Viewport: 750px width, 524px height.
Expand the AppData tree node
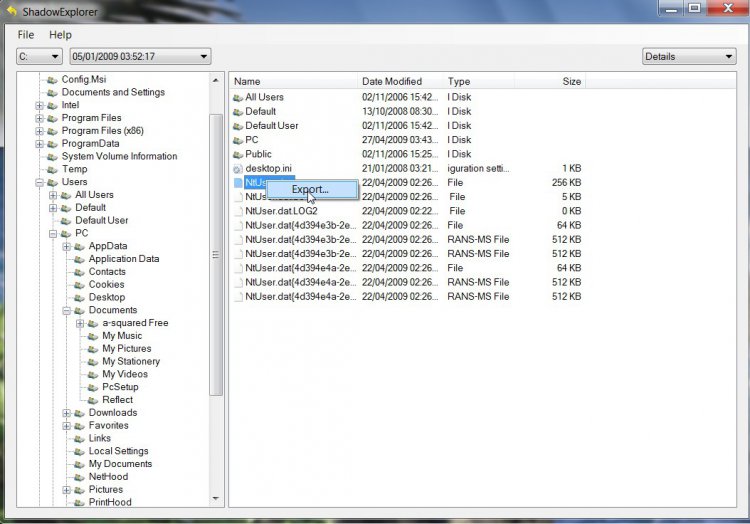pos(66,246)
